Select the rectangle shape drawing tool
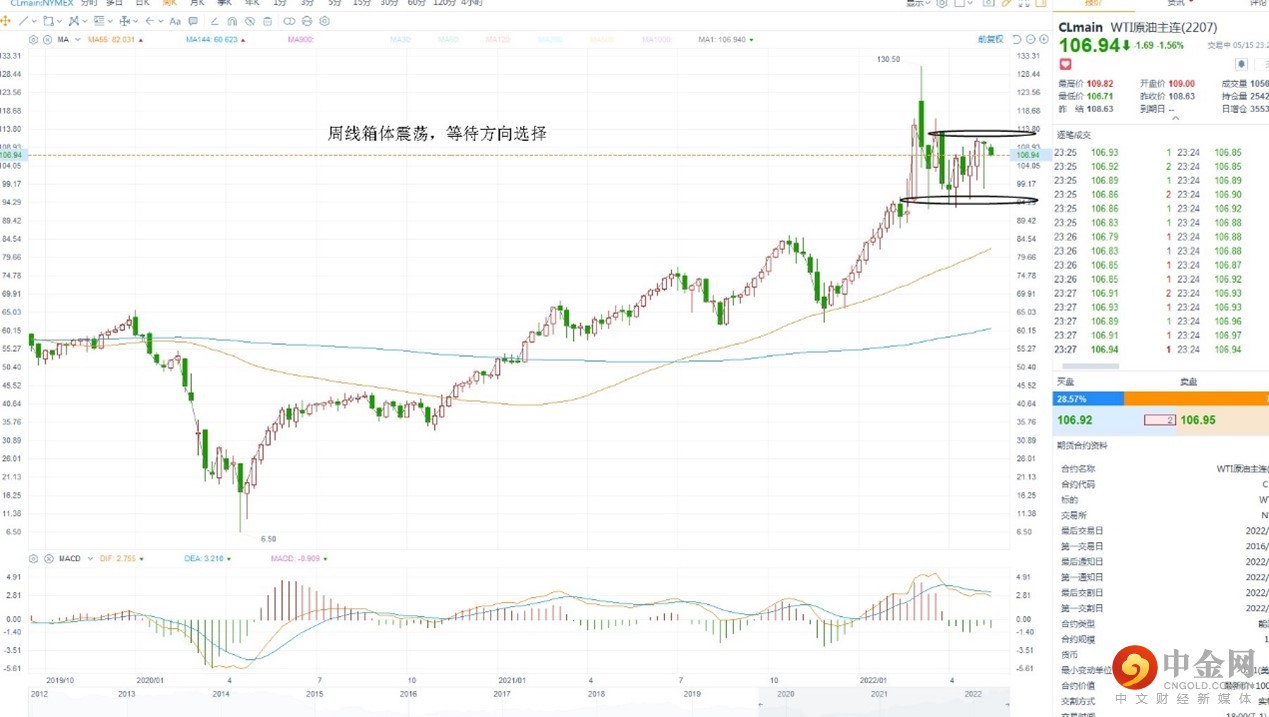 pos(48,21)
